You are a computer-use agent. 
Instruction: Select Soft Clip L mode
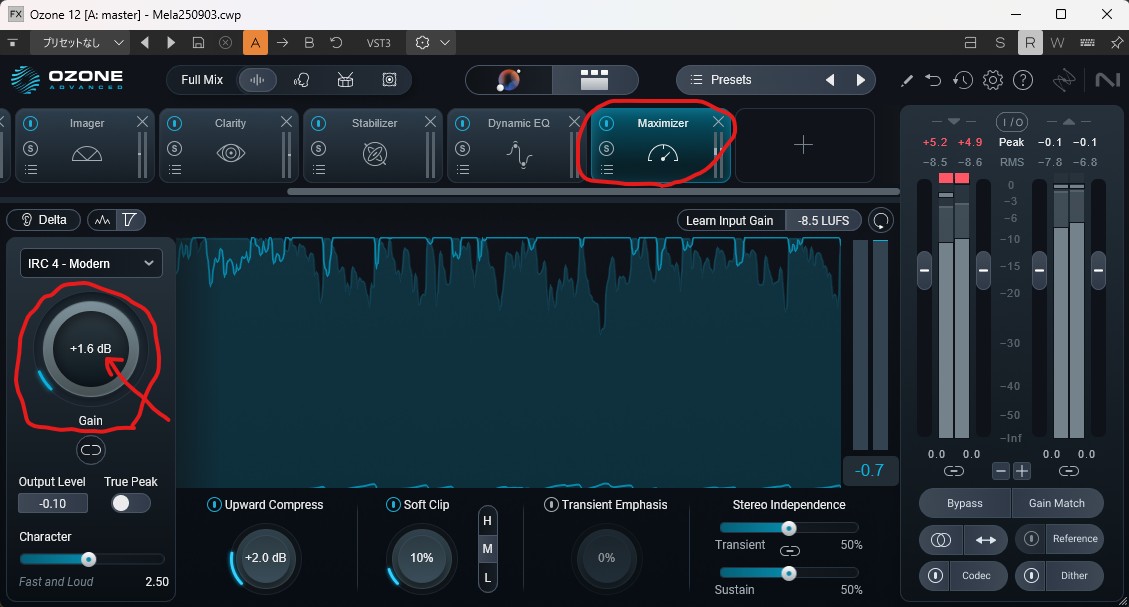tap(487, 577)
